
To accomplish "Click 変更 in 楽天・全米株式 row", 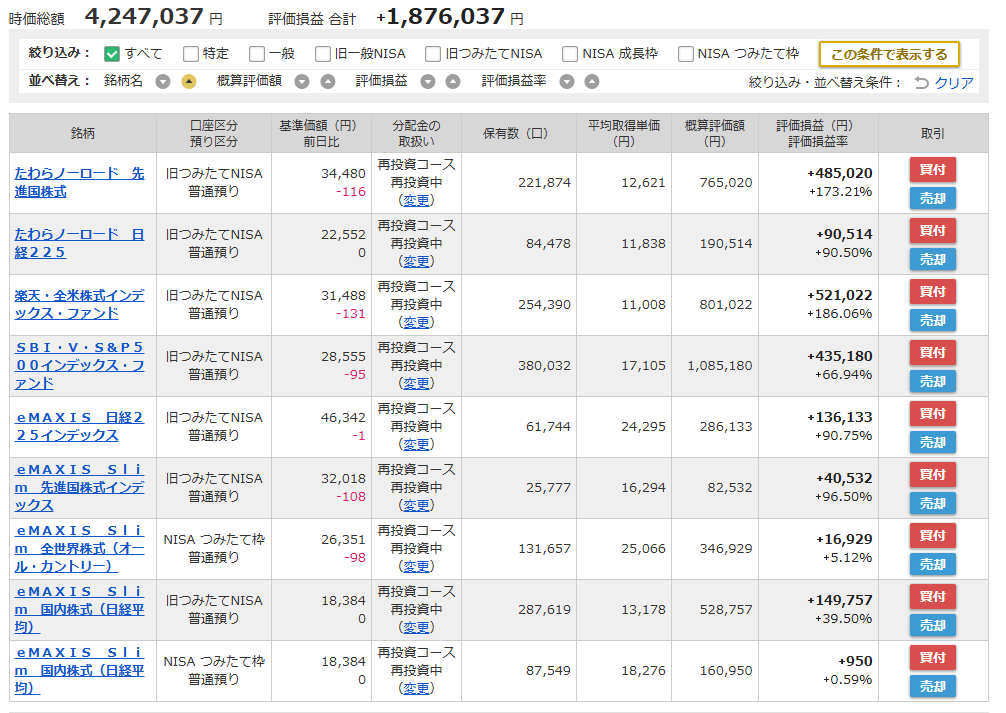I will pos(416,323).
